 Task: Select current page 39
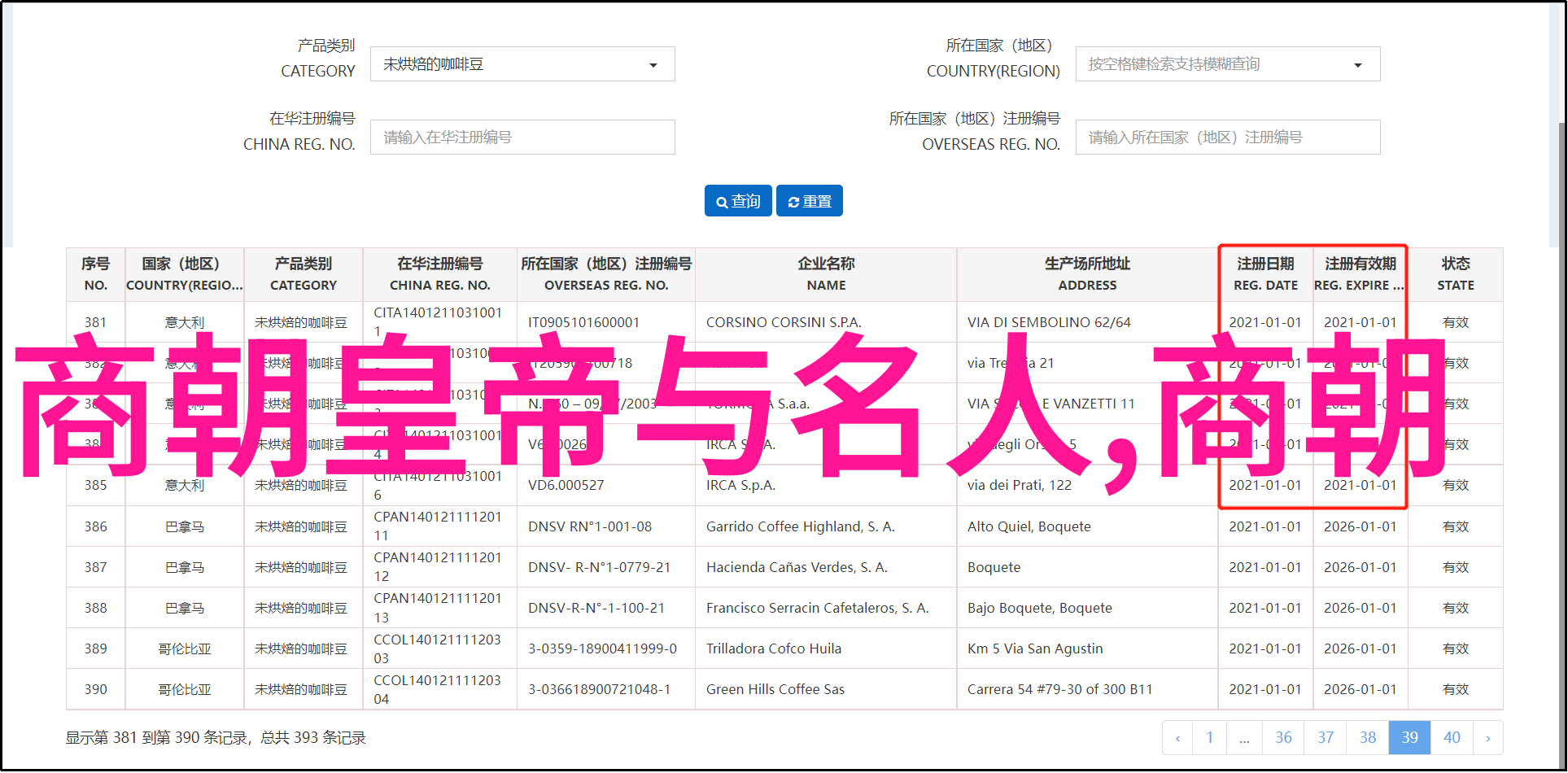1410,738
